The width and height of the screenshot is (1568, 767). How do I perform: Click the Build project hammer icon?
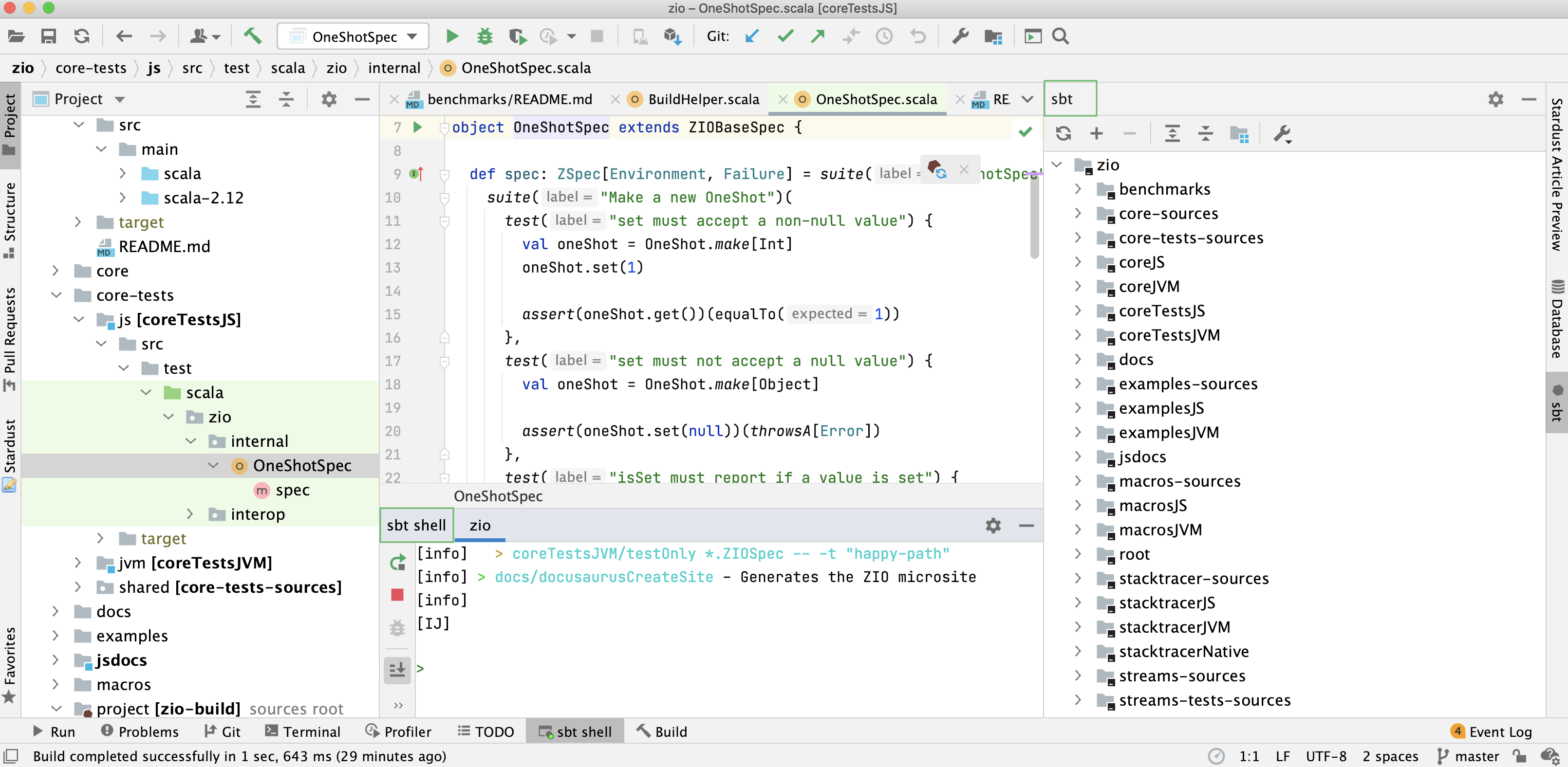(254, 38)
